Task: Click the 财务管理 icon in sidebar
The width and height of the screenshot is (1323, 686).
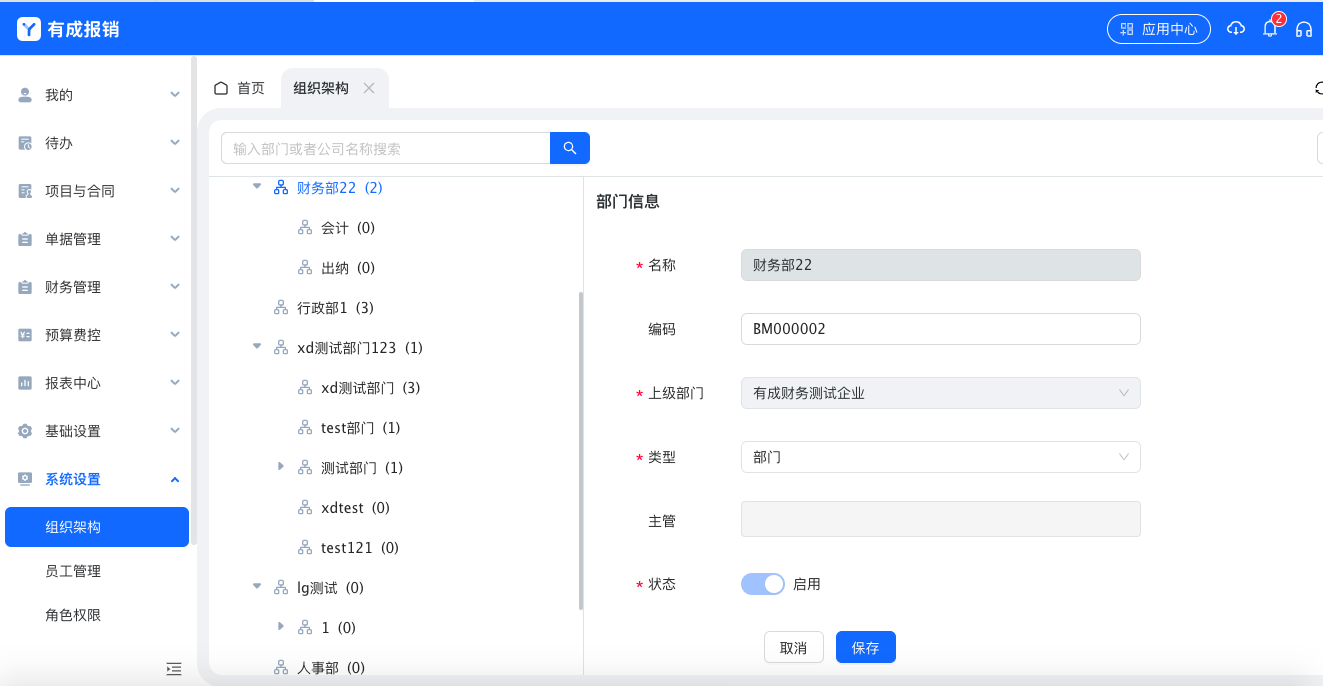Action: pos(25,287)
